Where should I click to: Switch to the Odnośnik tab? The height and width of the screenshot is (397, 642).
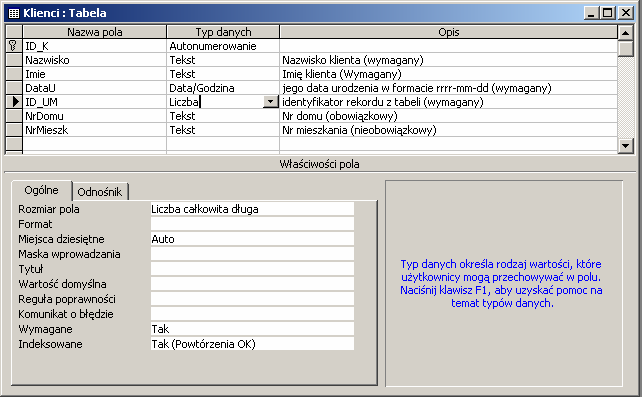pos(99,192)
